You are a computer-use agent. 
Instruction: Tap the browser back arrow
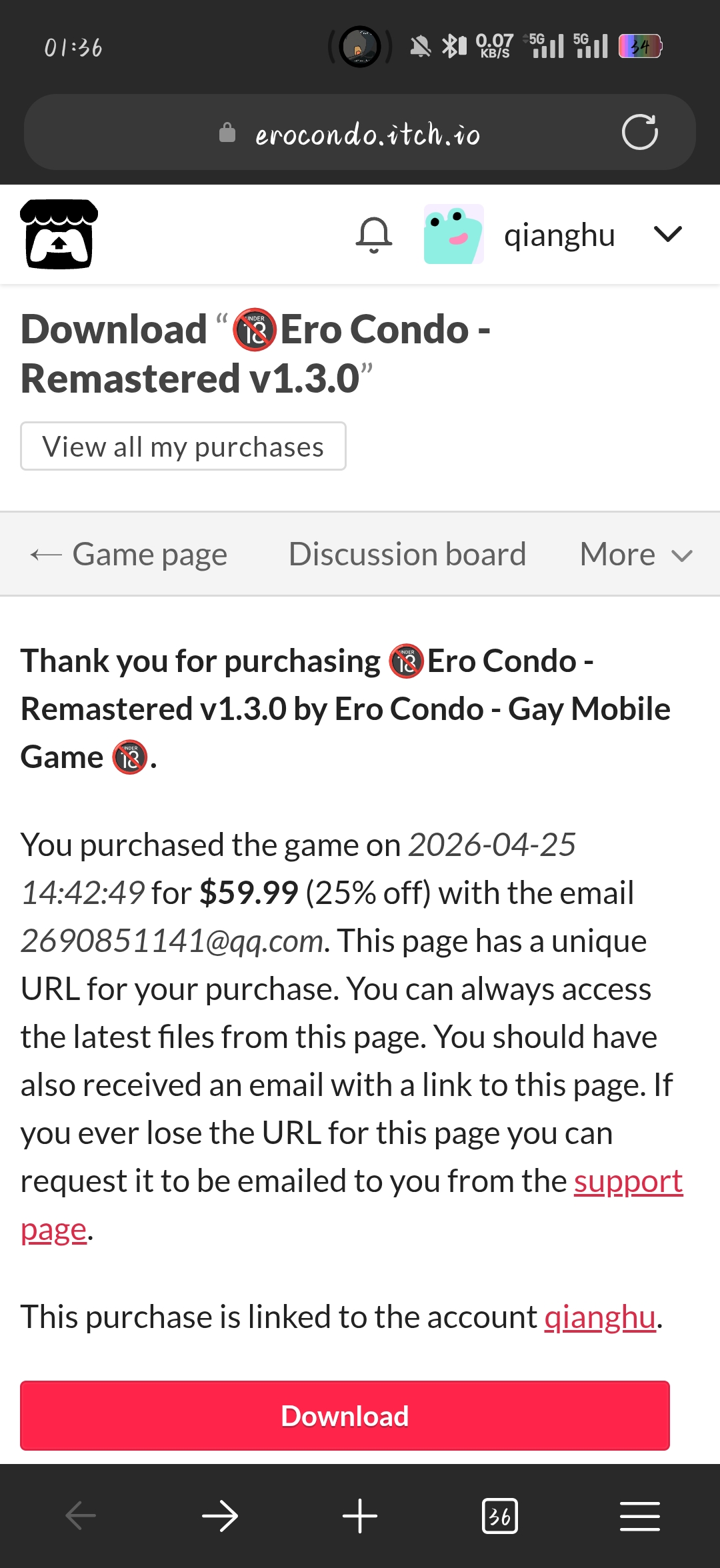coord(81,1516)
